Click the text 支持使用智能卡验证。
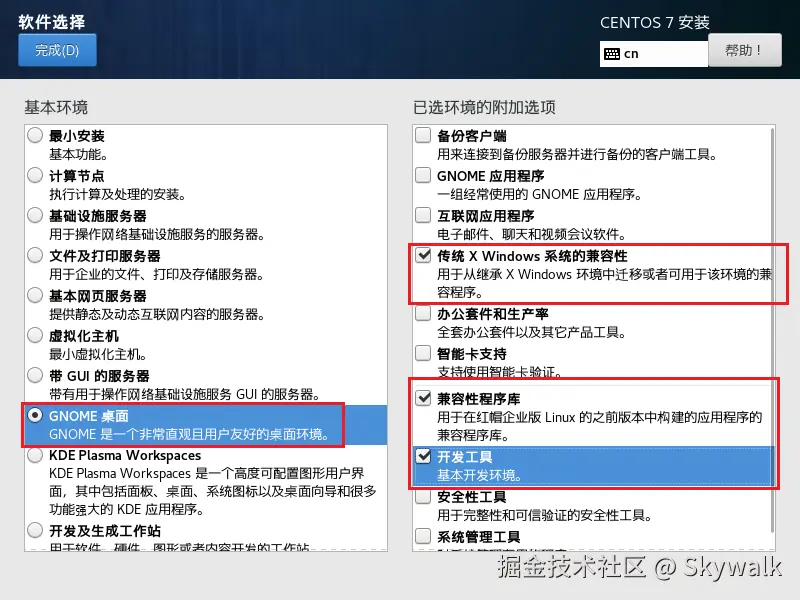Viewport: 800px width, 600px height. click(499, 372)
